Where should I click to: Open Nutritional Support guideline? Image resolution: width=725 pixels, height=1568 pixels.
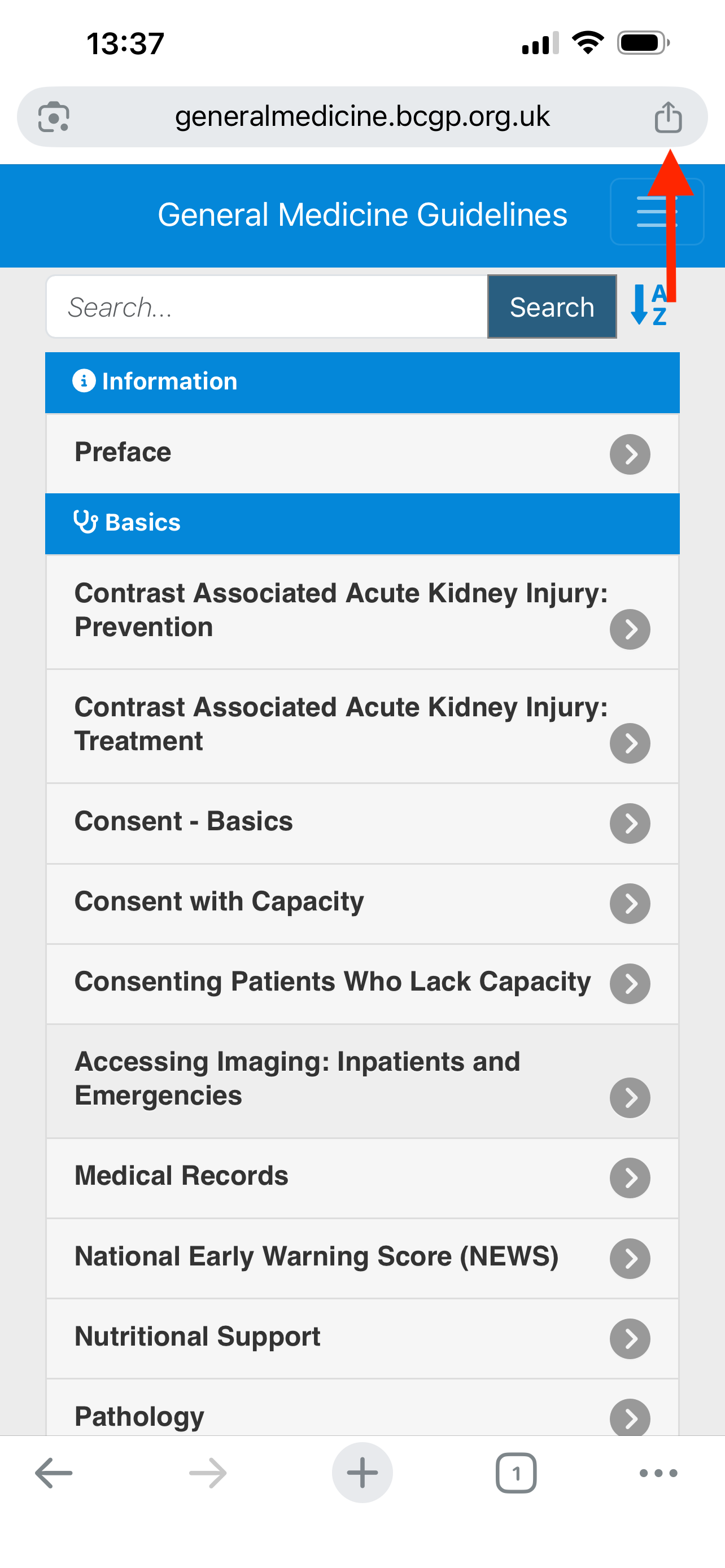(x=362, y=1338)
